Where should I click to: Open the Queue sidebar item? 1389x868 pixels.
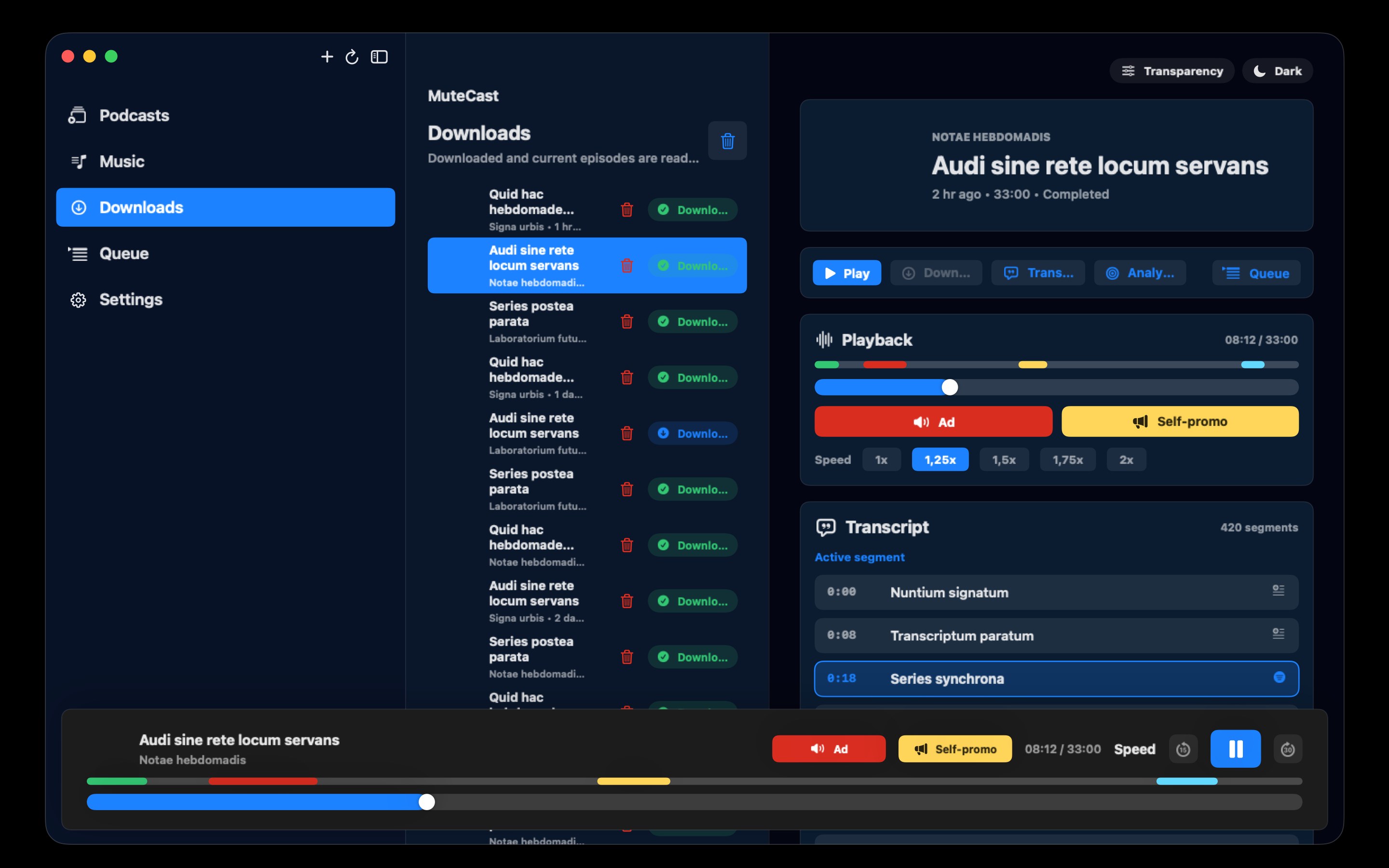(x=226, y=253)
